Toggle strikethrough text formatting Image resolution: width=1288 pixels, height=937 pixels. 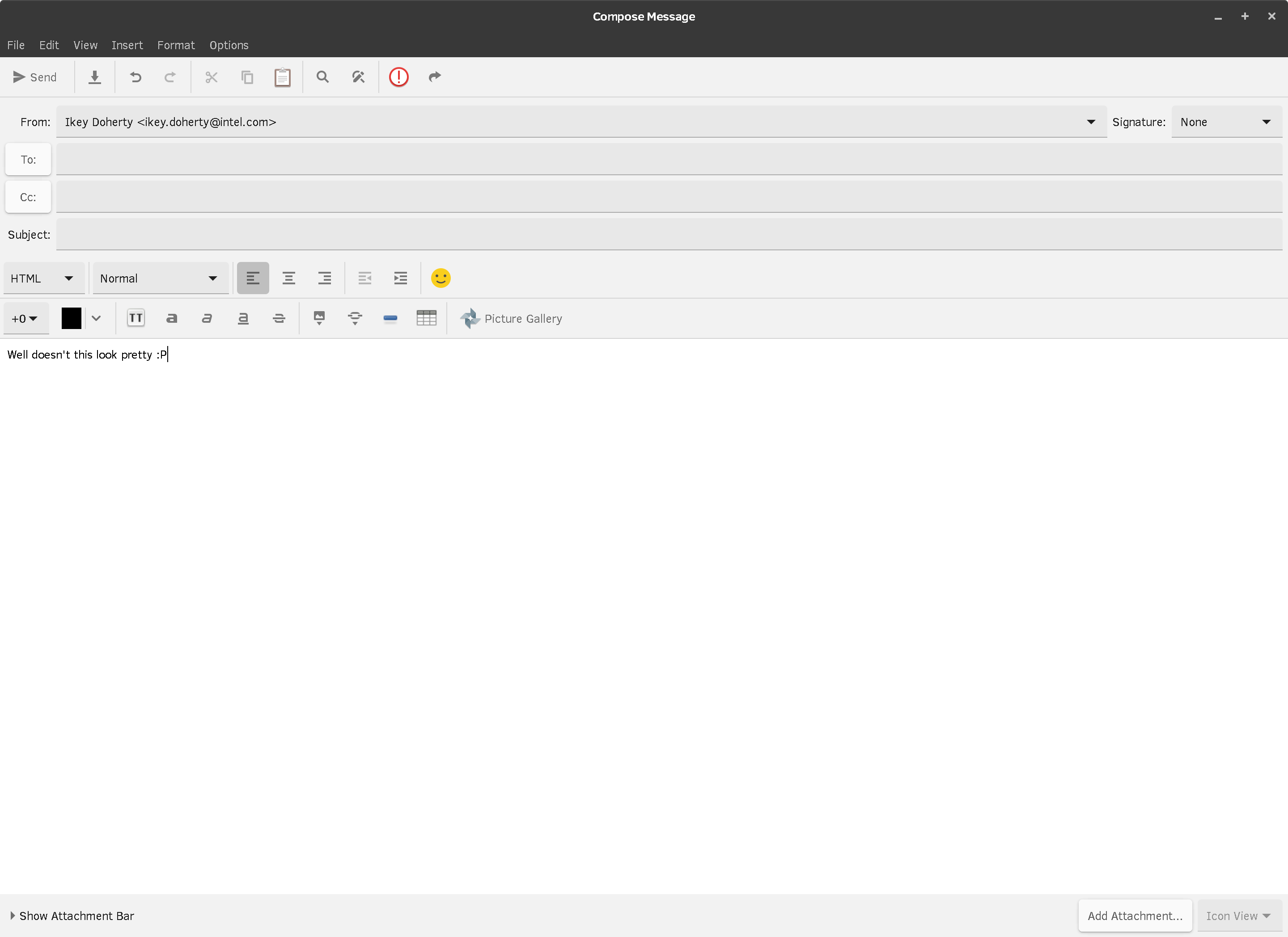point(279,318)
